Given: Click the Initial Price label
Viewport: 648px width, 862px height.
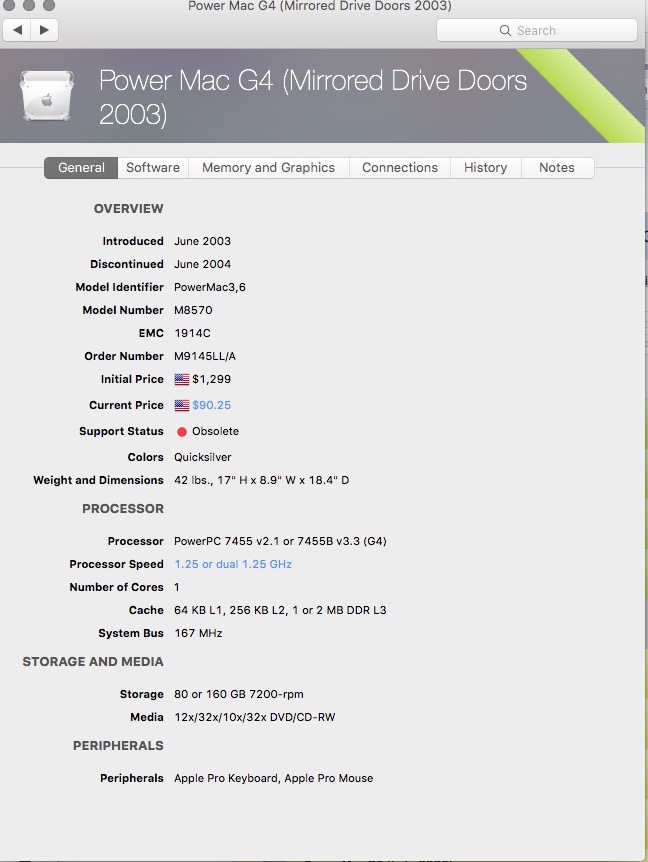Looking at the screenshot, I should [132, 379].
